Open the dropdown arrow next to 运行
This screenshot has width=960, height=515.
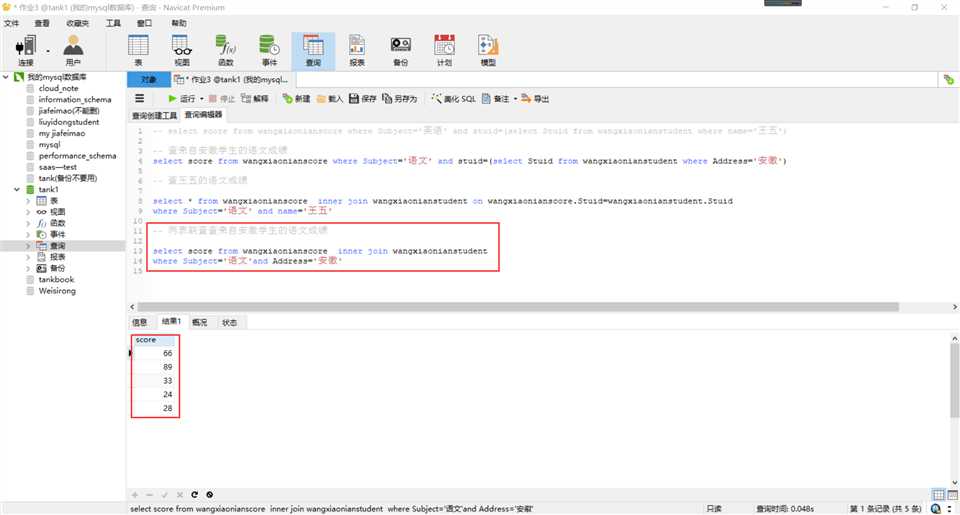201,99
